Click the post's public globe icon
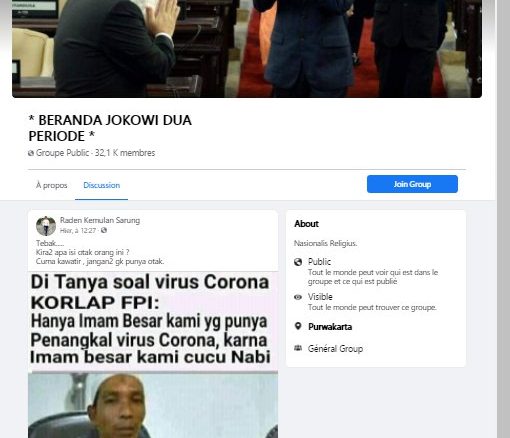 [x=104, y=230]
